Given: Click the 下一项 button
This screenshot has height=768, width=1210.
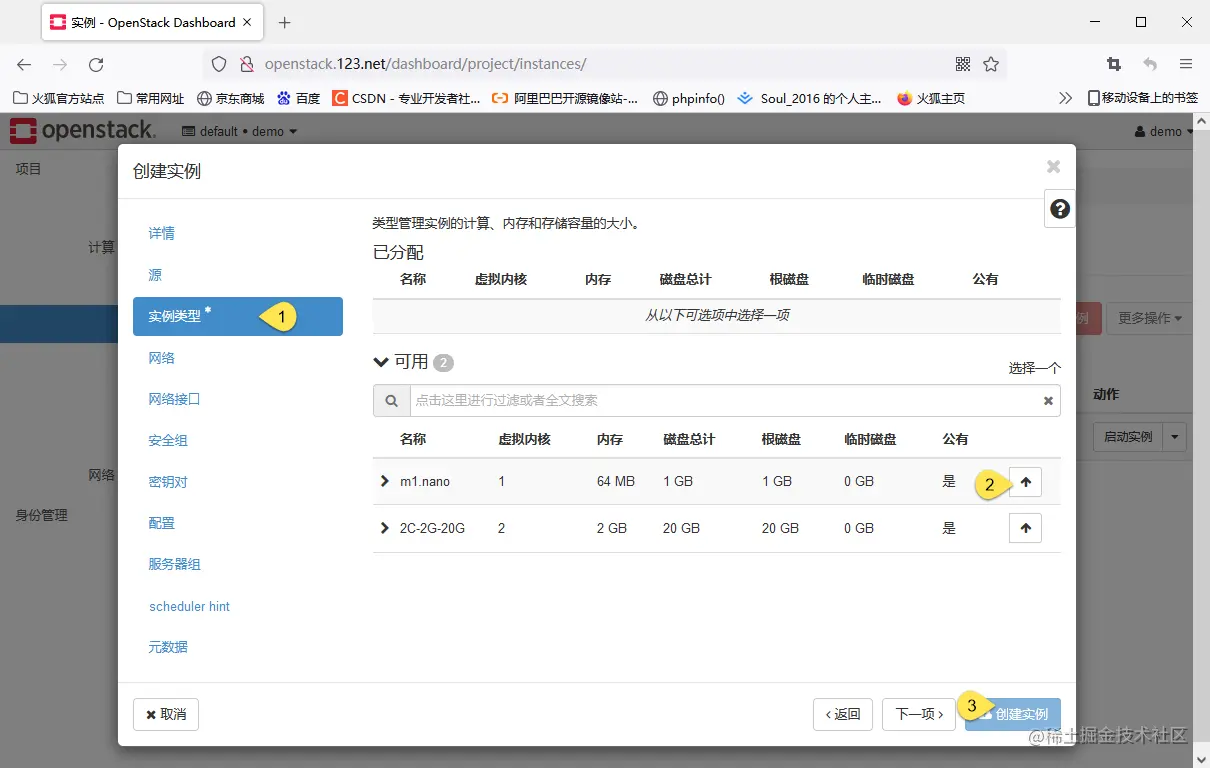Looking at the screenshot, I should pyautogui.click(x=919, y=714).
